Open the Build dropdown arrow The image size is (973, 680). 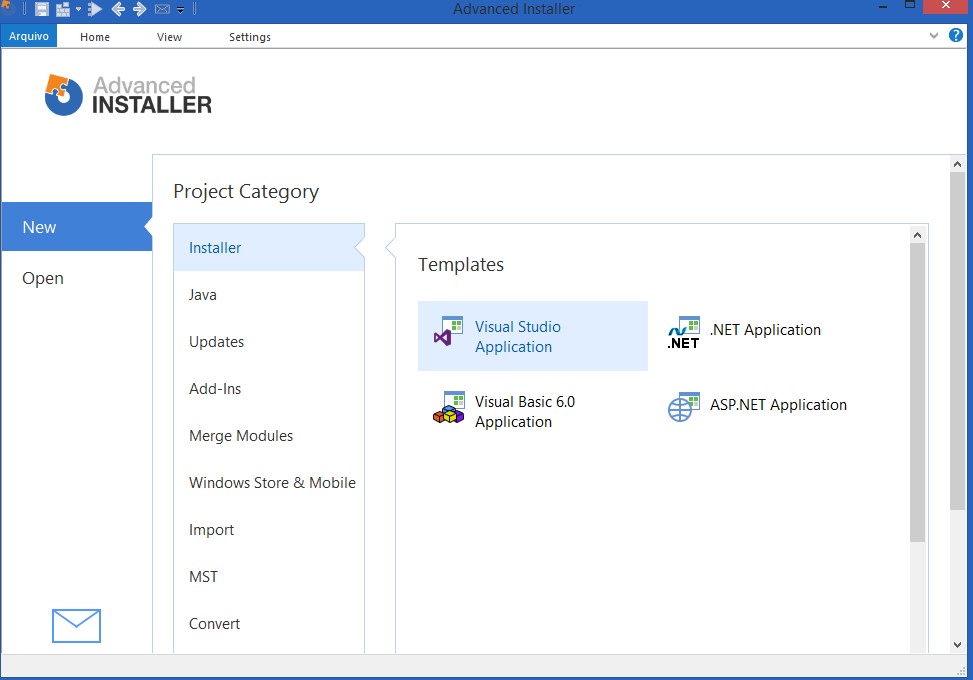click(78, 9)
